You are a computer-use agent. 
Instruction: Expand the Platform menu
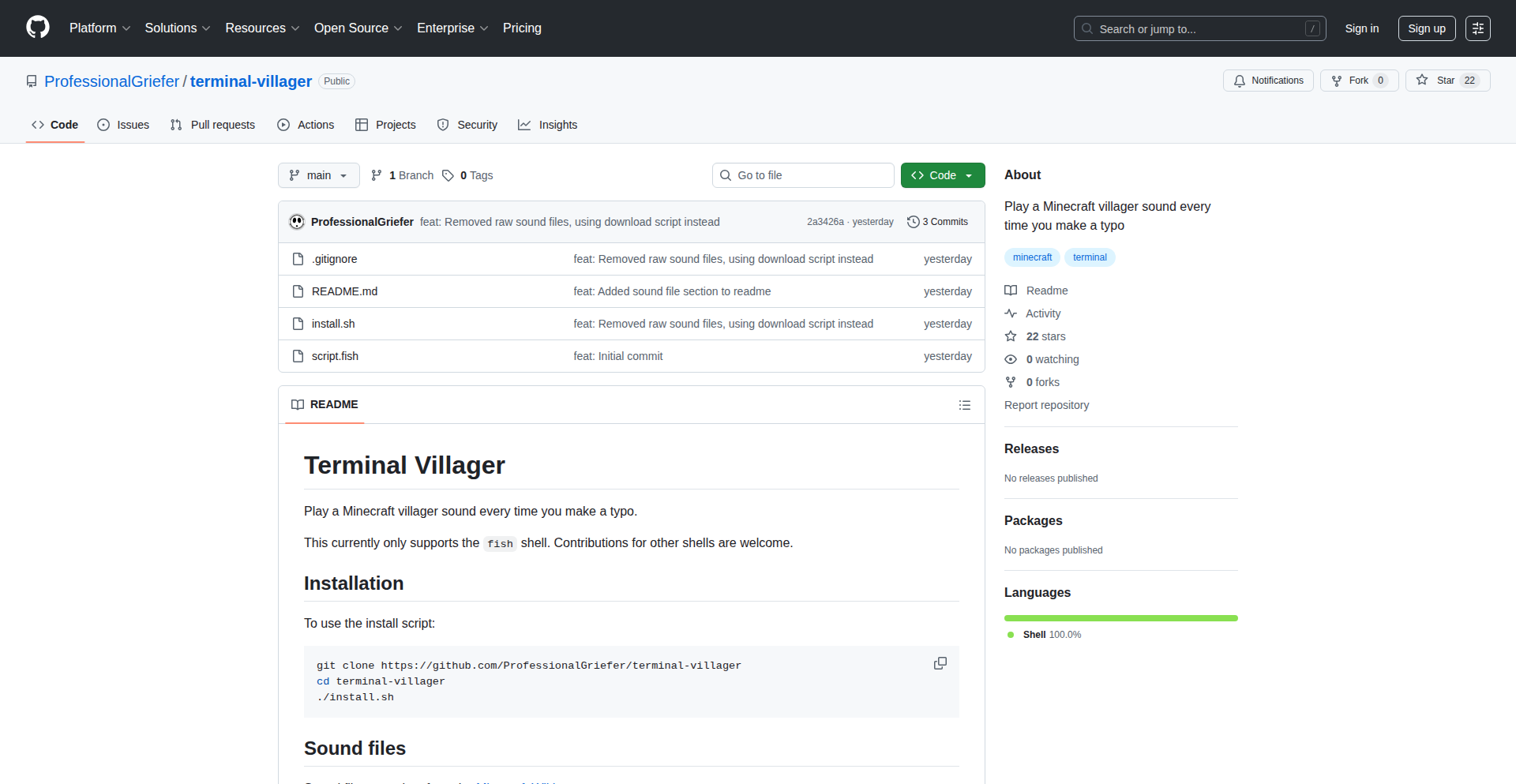click(x=100, y=28)
